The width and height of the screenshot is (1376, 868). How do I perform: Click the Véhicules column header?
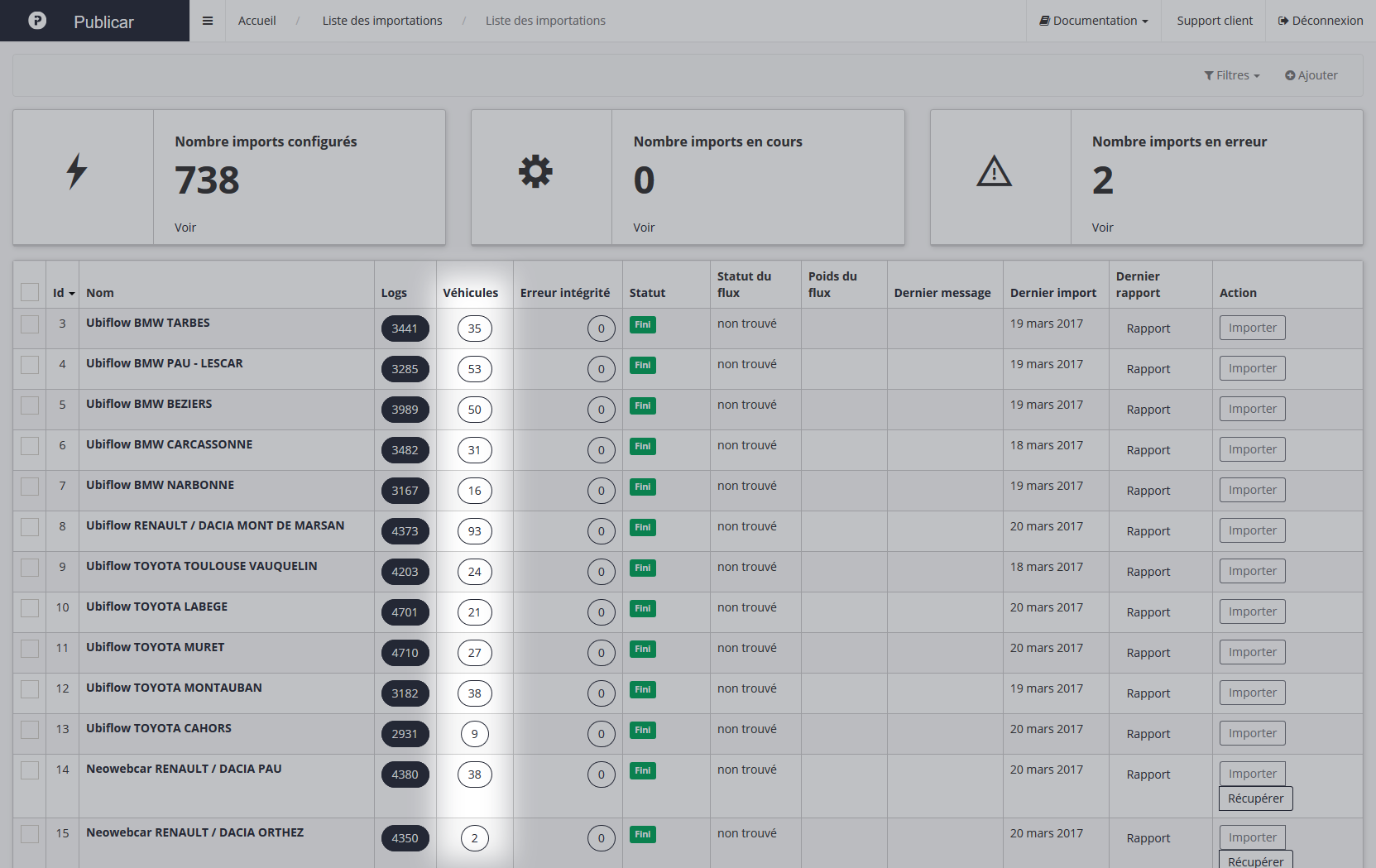point(471,293)
